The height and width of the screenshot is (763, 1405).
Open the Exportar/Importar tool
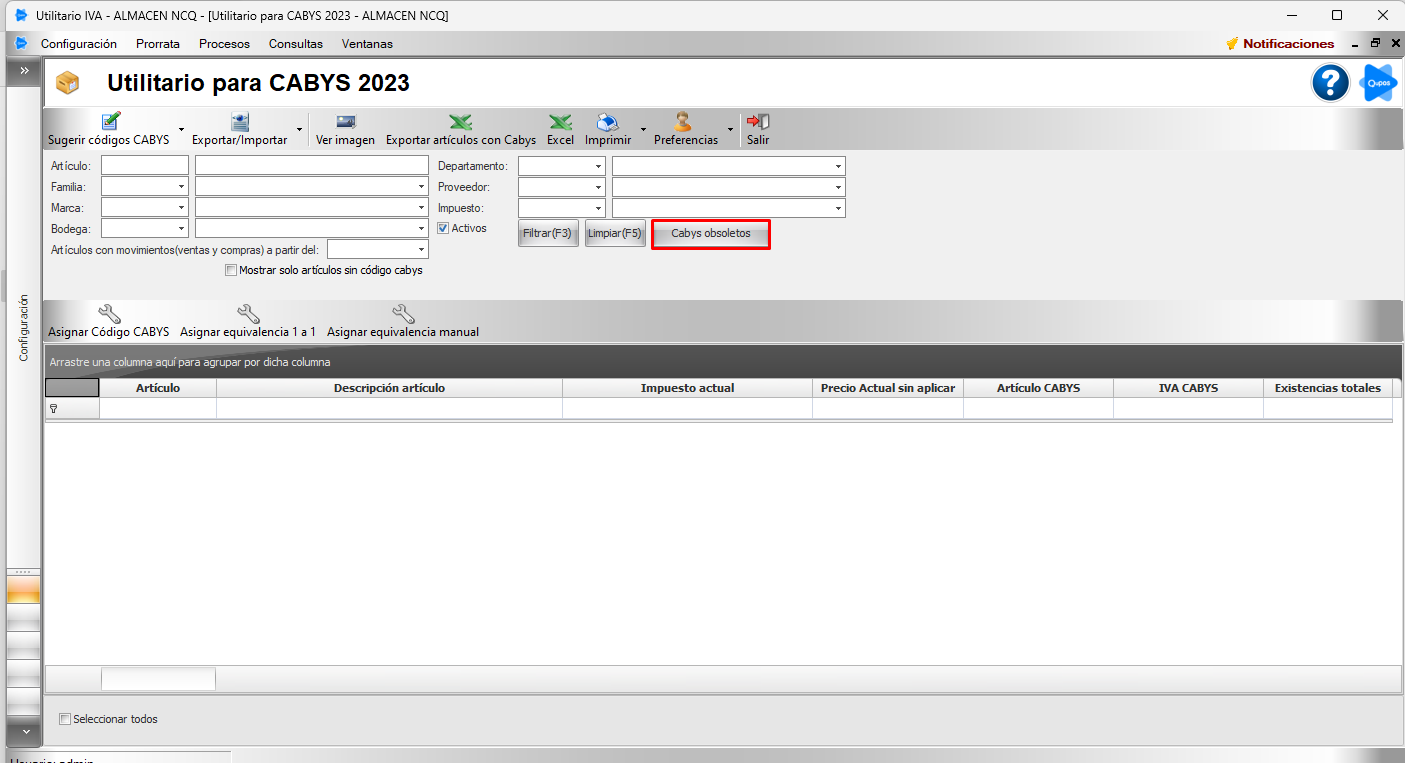(240, 122)
